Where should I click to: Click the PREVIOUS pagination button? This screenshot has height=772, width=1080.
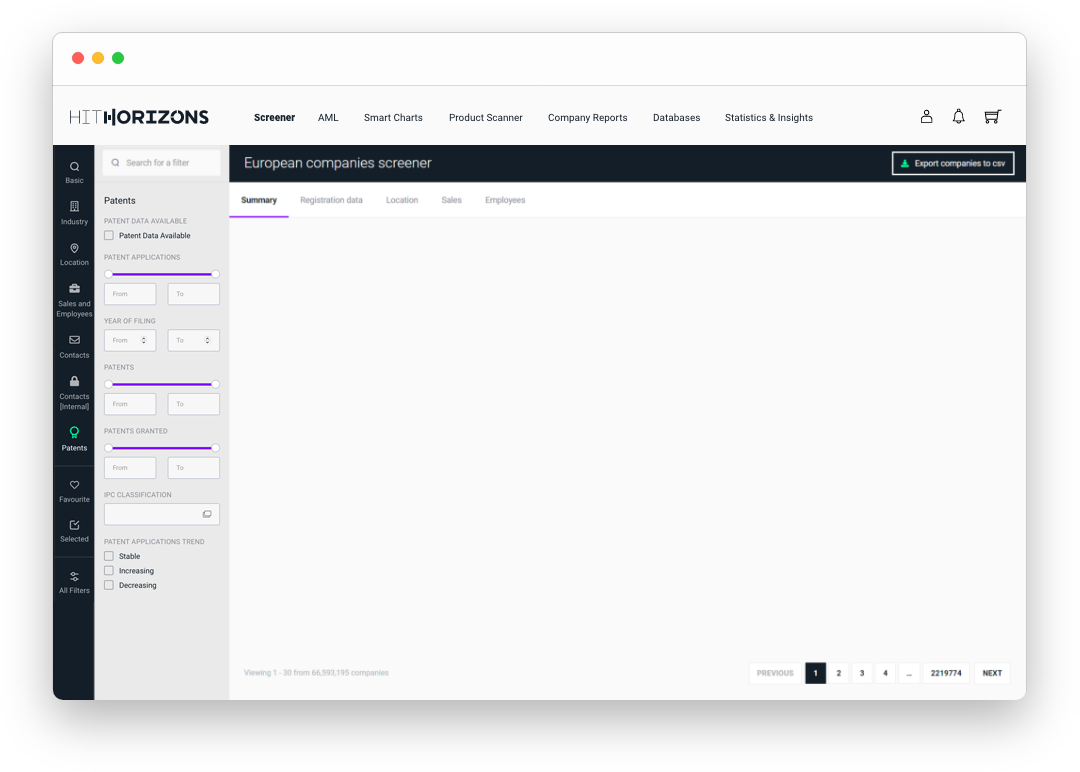click(x=775, y=674)
